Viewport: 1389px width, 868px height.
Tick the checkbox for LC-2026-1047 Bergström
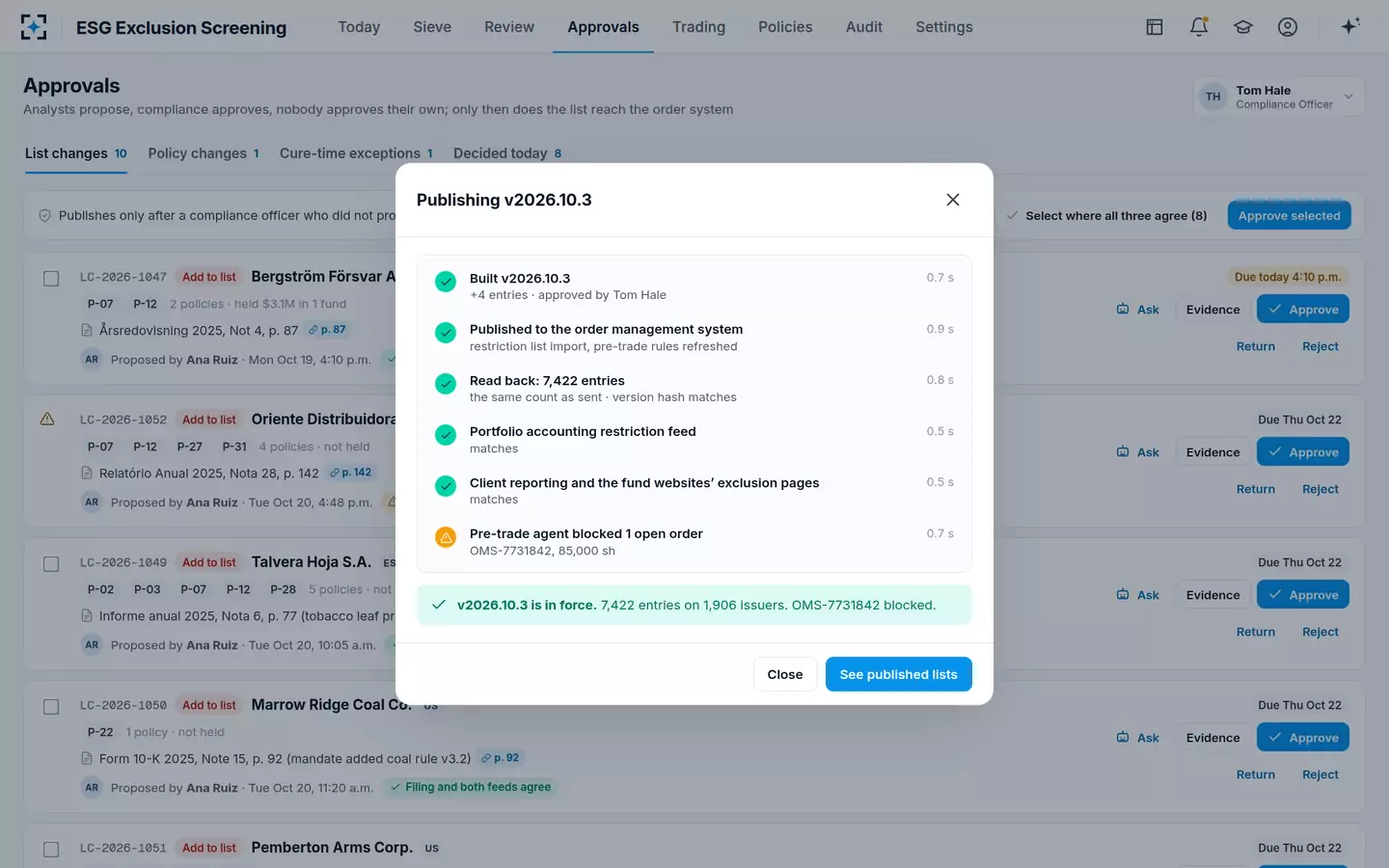point(51,279)
